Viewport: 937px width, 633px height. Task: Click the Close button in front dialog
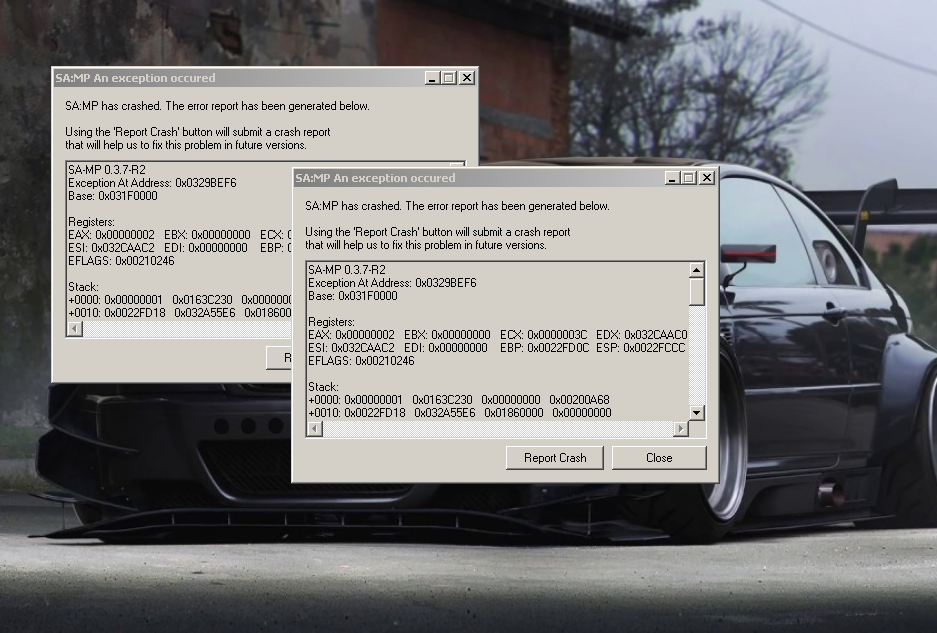pyautogui.click(x=659, y=458)
